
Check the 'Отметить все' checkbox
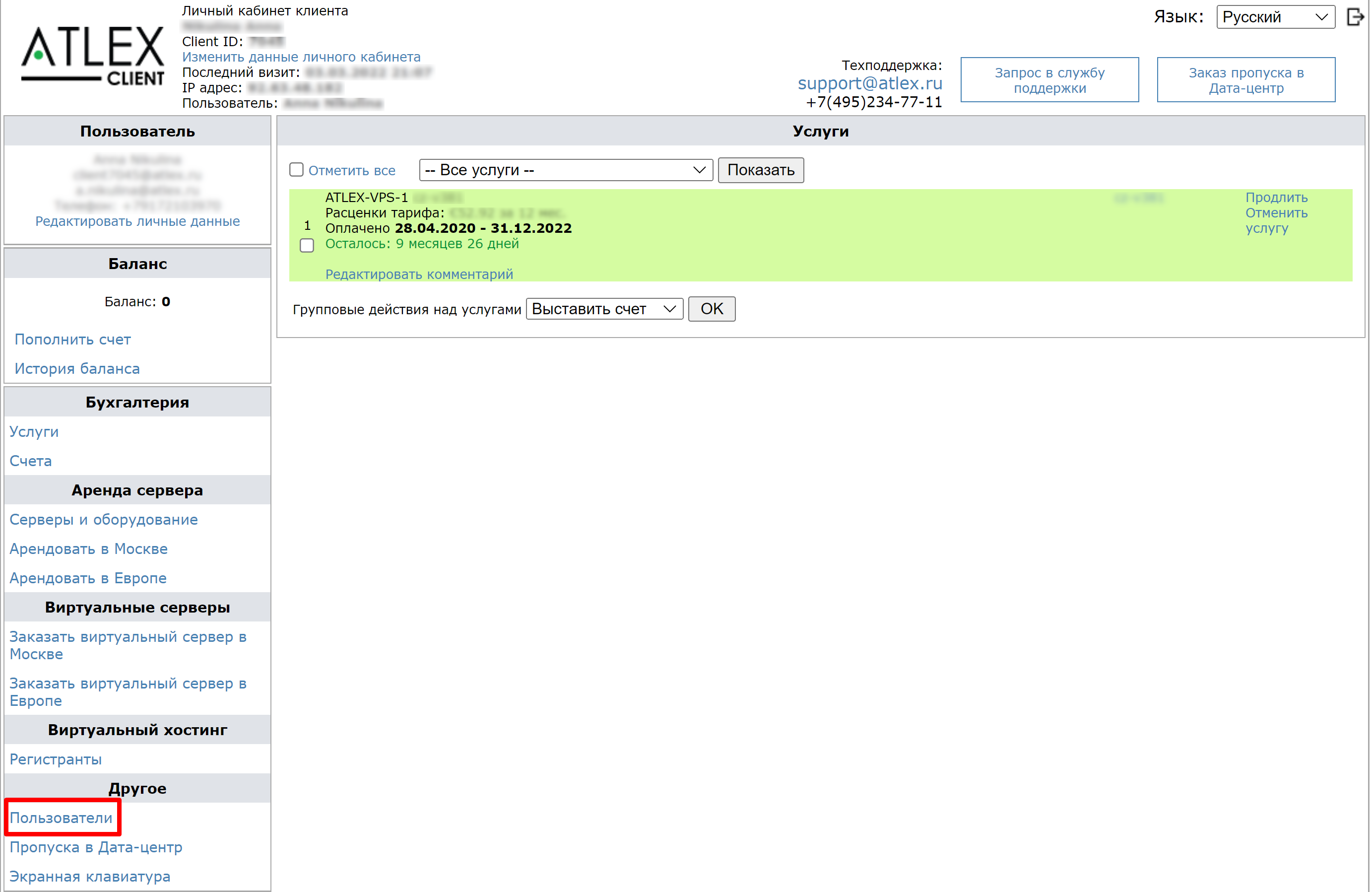coord(296,170)
